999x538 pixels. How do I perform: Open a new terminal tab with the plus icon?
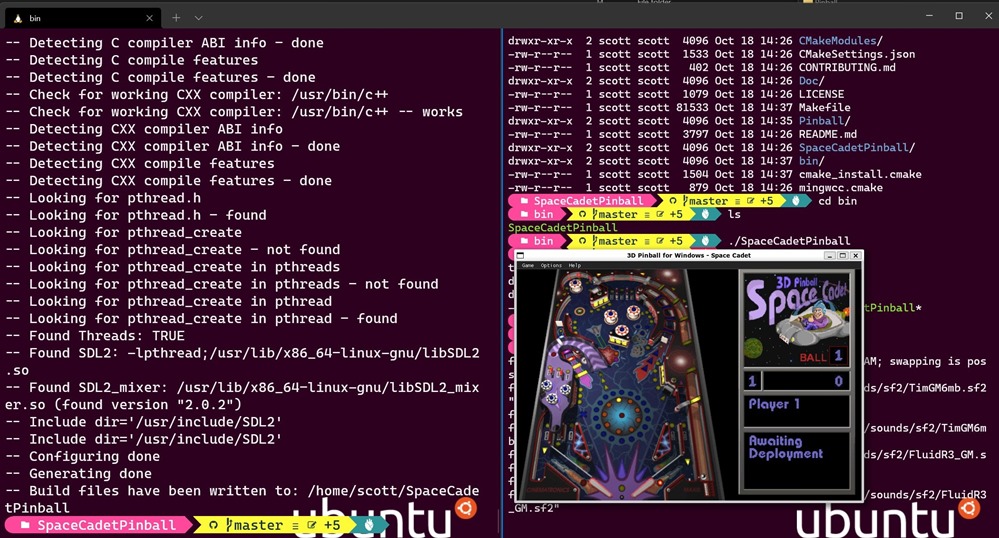176,18
